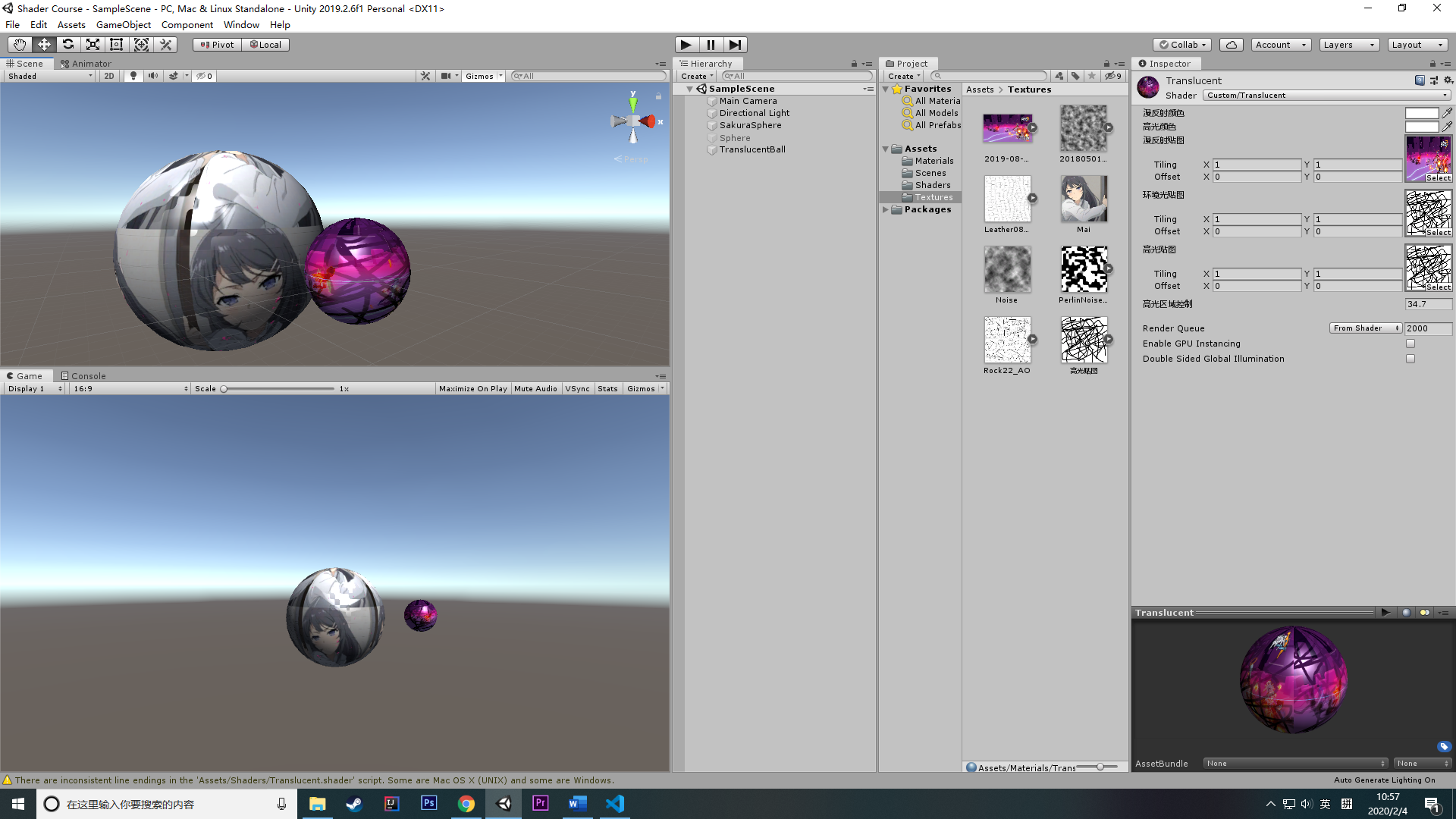
Task: Open the Render Queue dropdown
Action: pyautogui.click(x=1365, y=328)
